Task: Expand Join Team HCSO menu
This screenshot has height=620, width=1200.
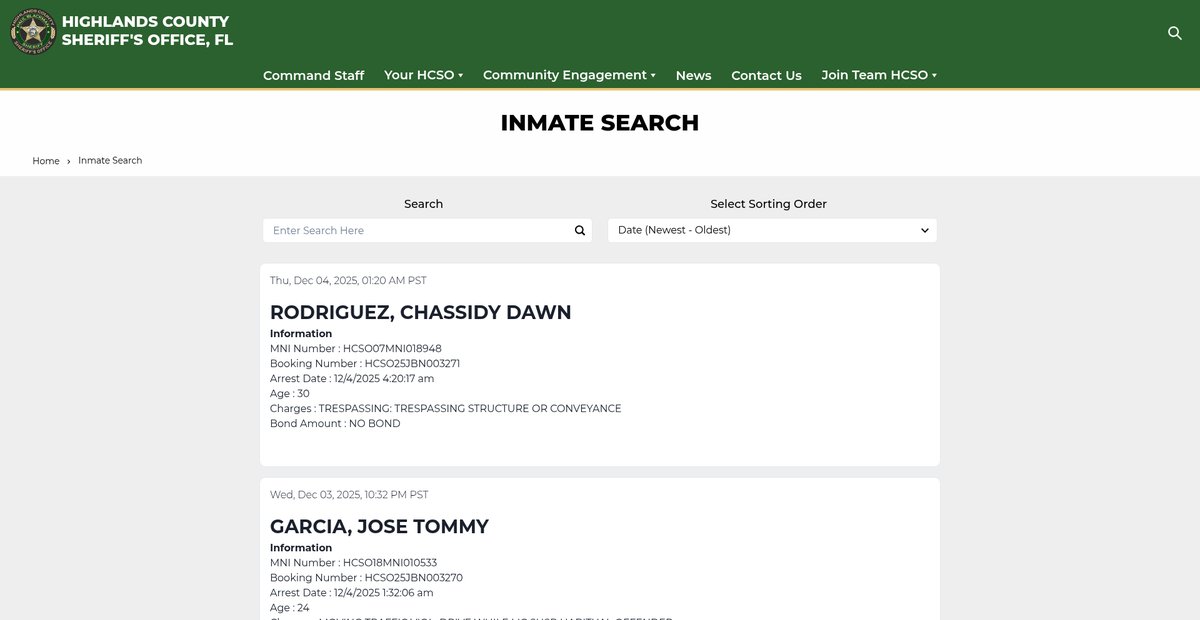Action: click(879, 75)
